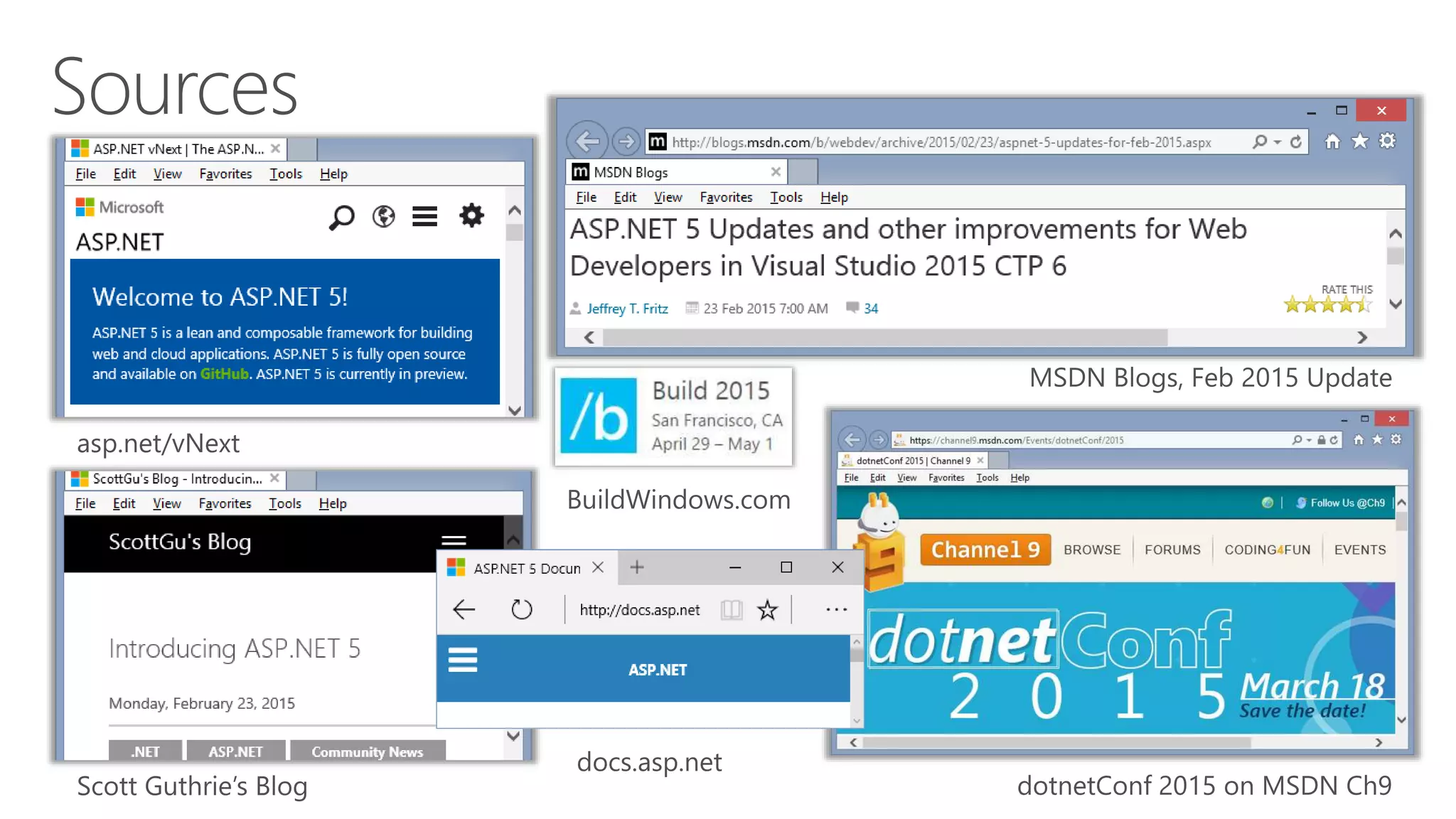The image size is (1456, 819).
Task: Click the MSDN Blogs address bar URL
Action: click(x=941, y=142)
